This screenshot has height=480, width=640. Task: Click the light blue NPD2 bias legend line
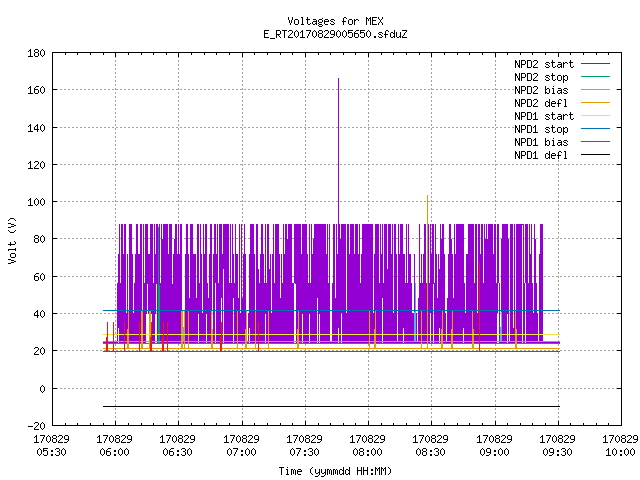[595, 89]
